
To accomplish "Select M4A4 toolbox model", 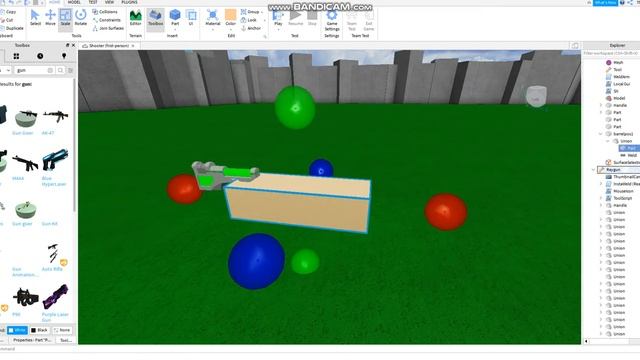I will point(25,166).
